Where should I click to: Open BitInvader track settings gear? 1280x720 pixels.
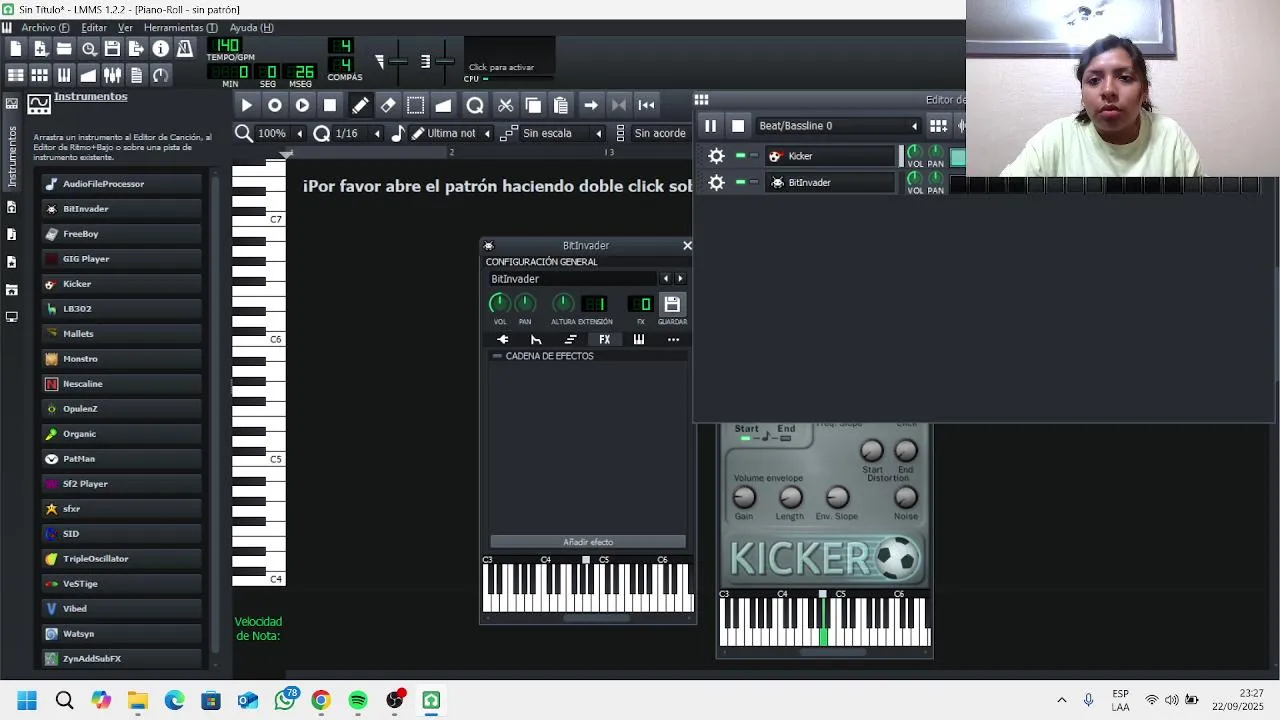(716, 183)
